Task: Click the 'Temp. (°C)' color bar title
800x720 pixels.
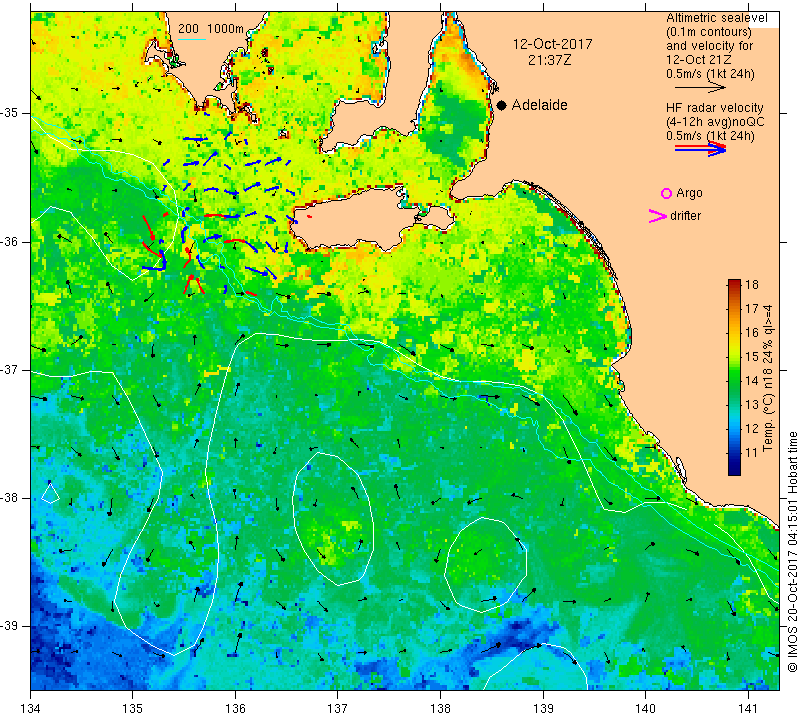Action: tap(767, 423)
